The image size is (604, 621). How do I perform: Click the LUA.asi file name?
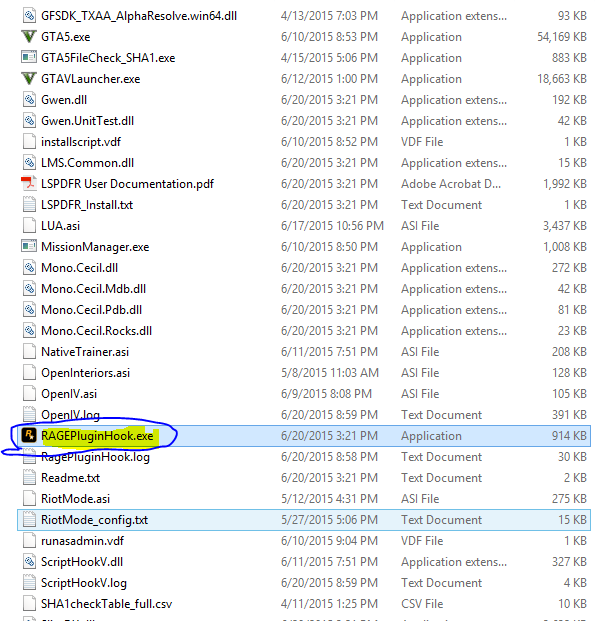(61, 226)
